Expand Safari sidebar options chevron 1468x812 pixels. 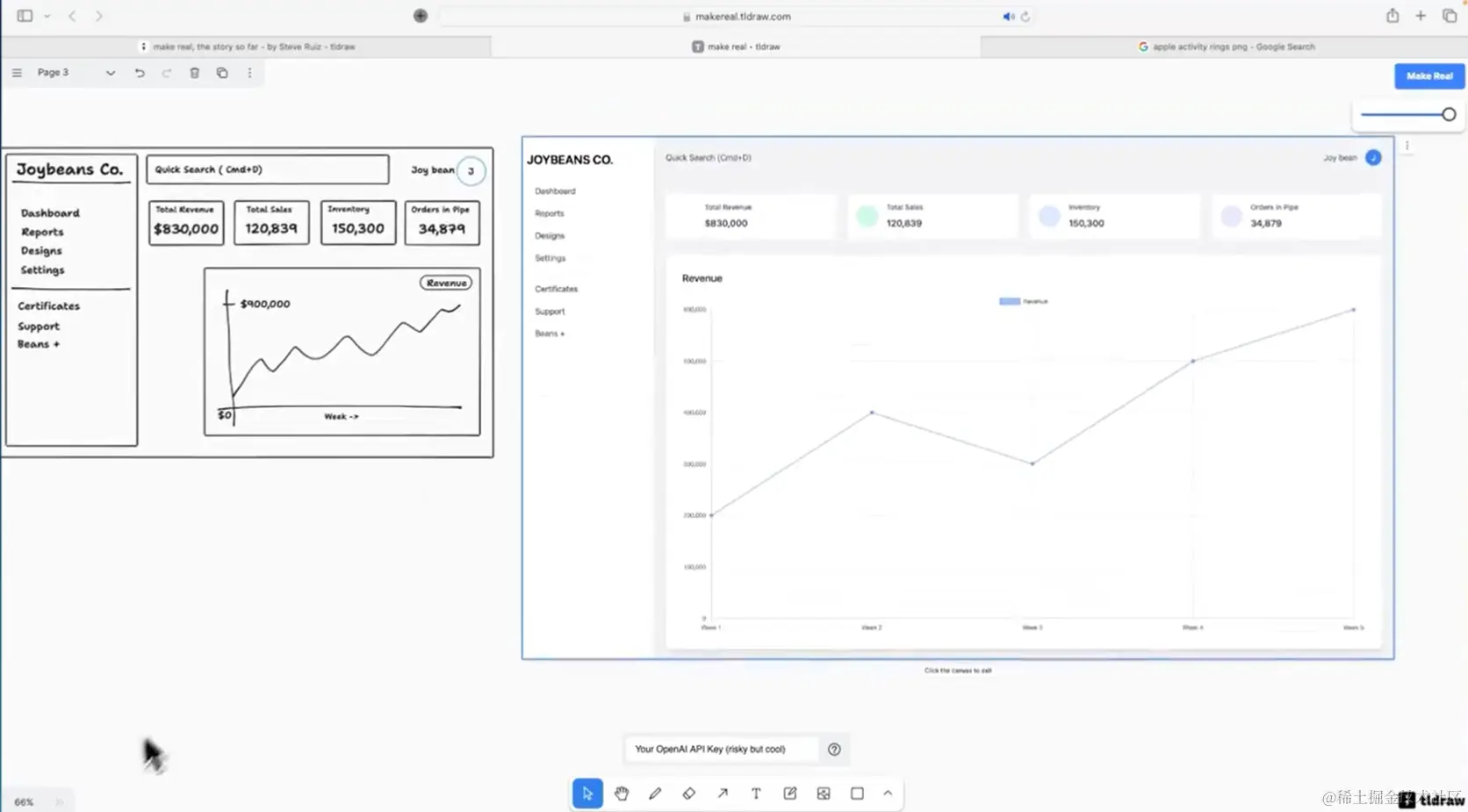(47, 16)
